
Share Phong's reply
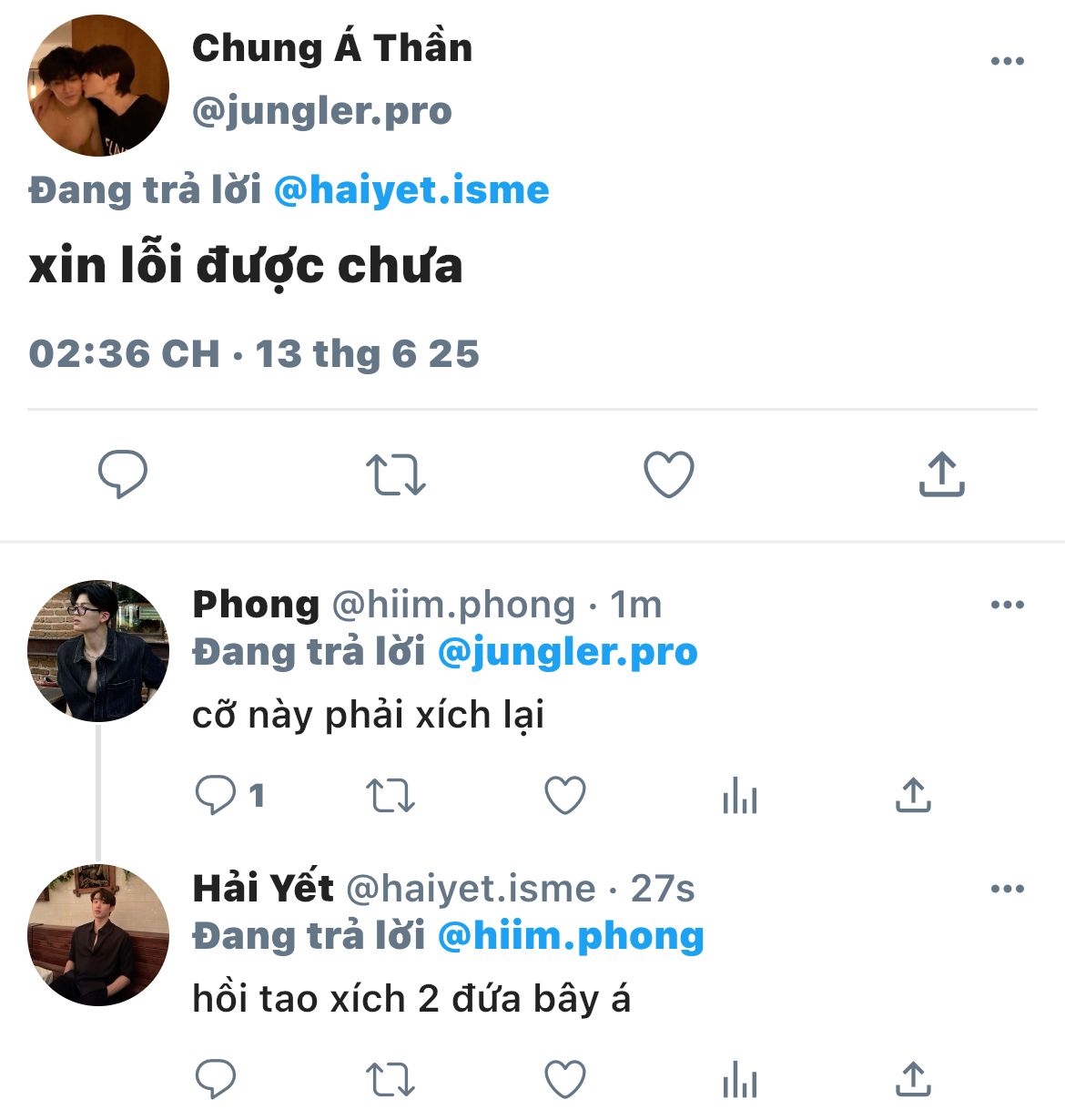(913, 795)
